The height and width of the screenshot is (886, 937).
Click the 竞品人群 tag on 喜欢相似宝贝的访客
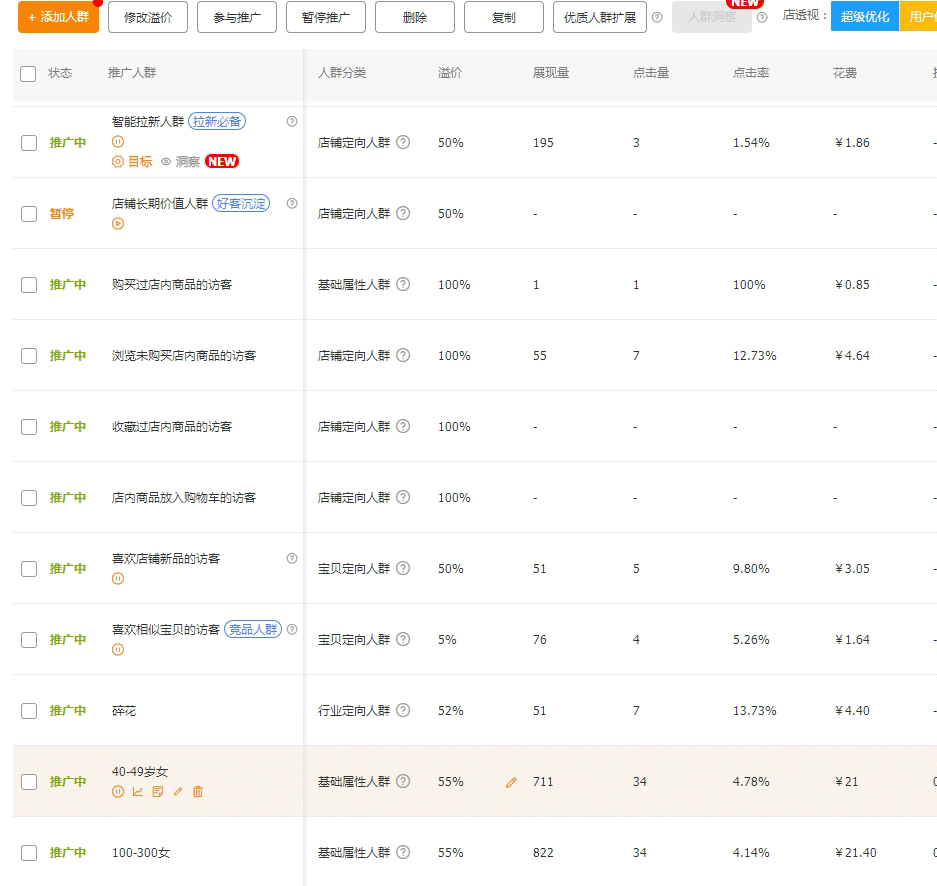[x=252, y=629]
